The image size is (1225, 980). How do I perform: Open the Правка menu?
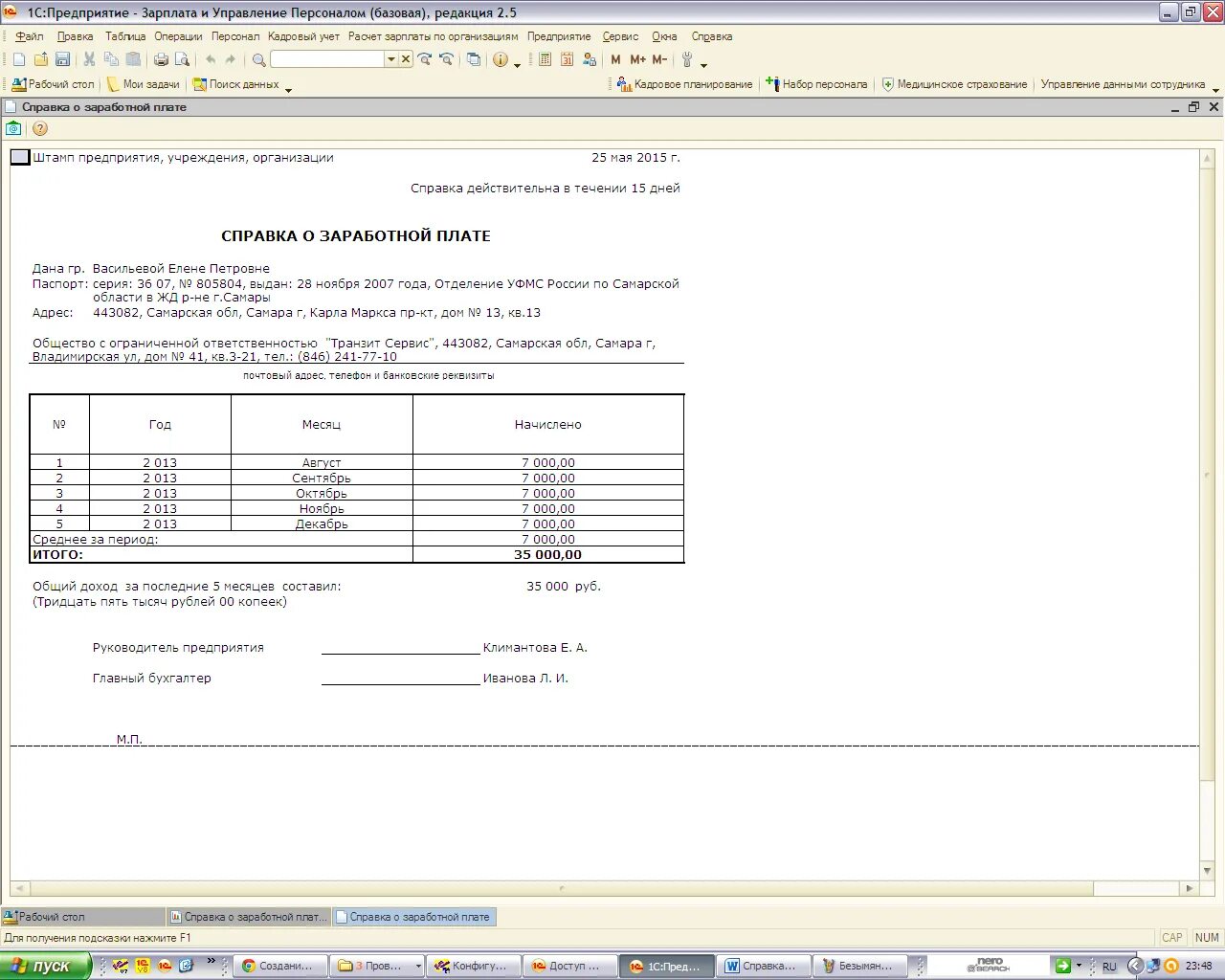(x=75, y=36)
